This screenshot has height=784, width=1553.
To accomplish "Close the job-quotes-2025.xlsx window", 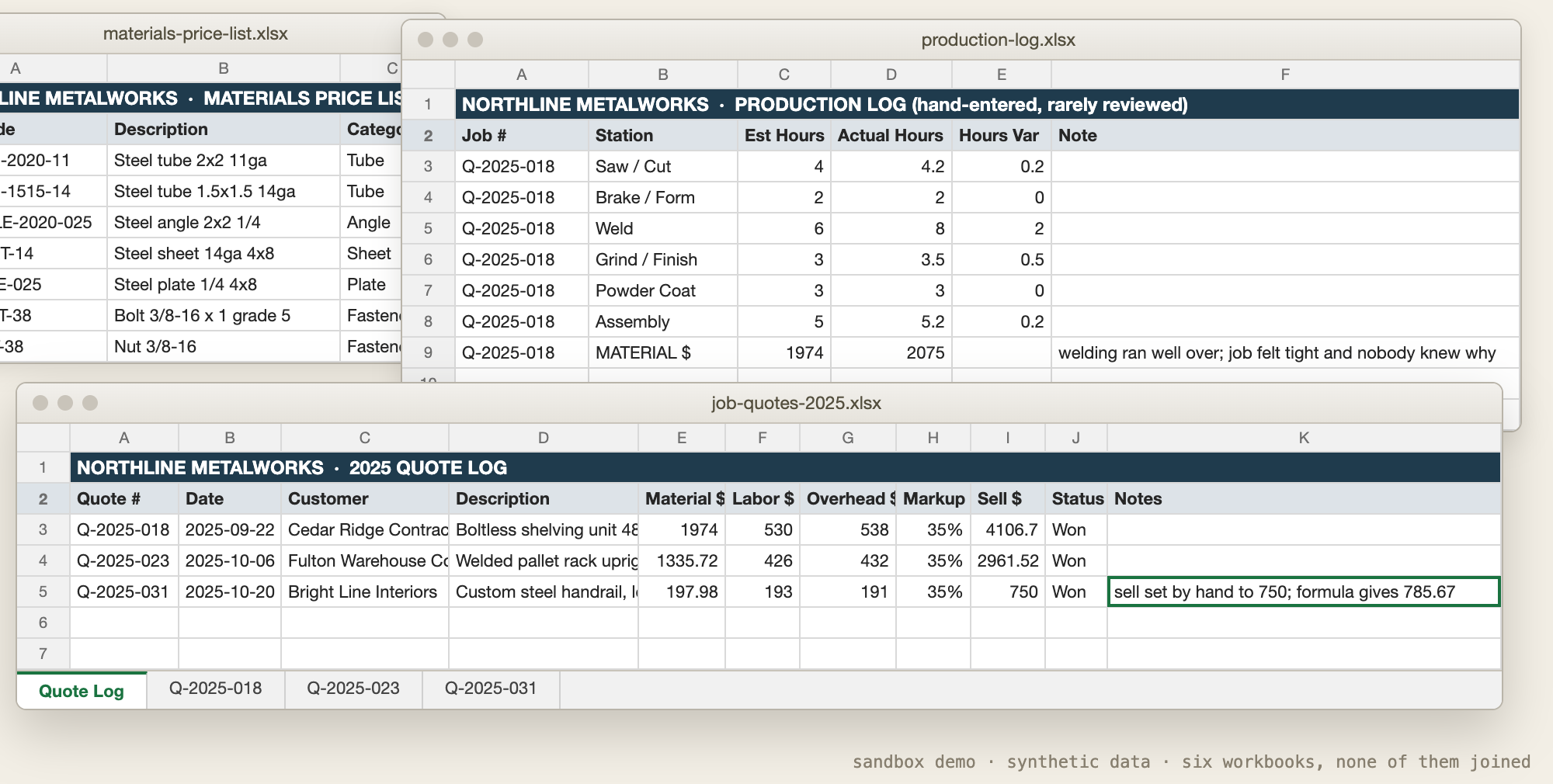I will pos(40,402).
